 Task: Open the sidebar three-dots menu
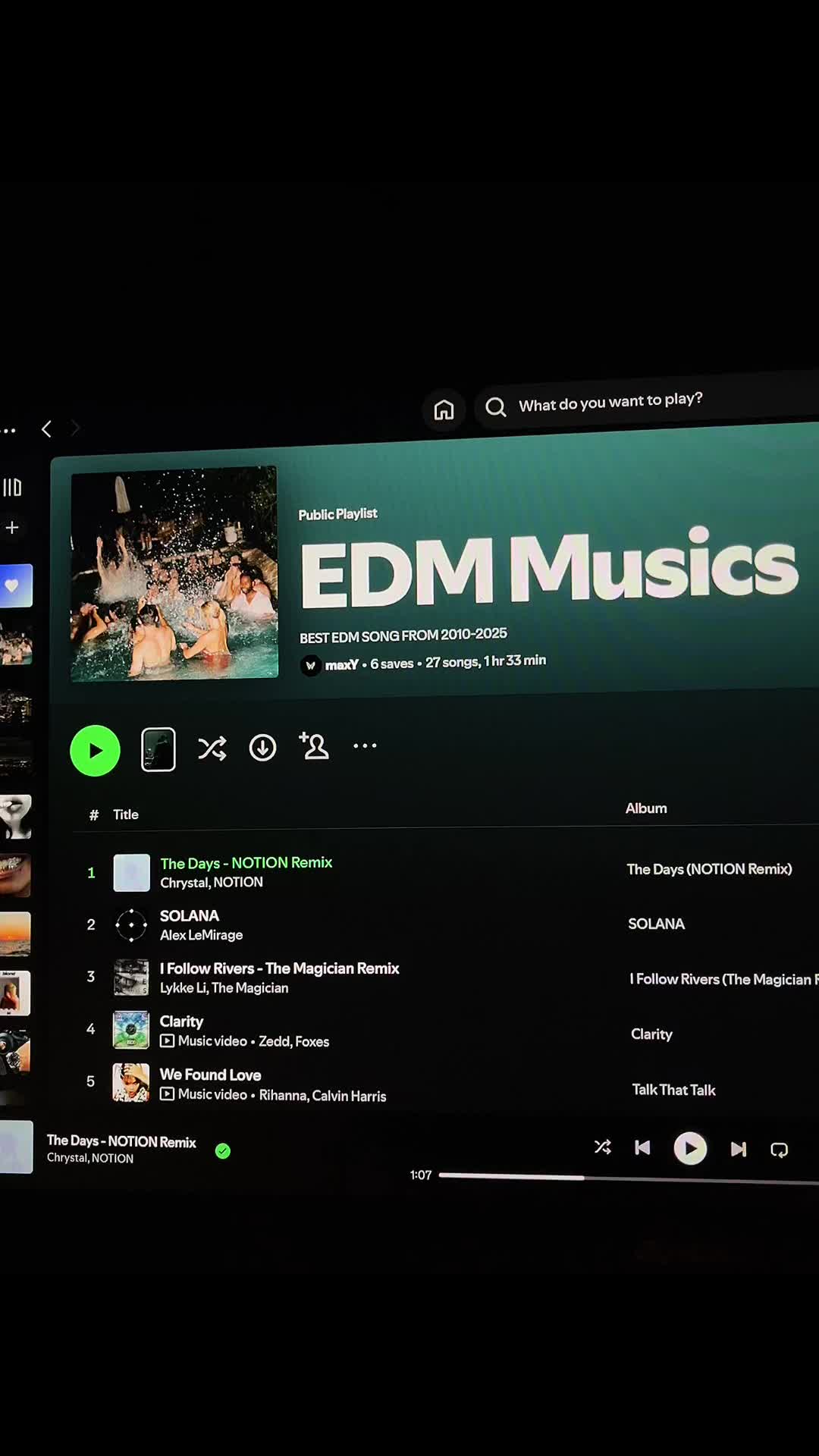click(x=9, y=431)
